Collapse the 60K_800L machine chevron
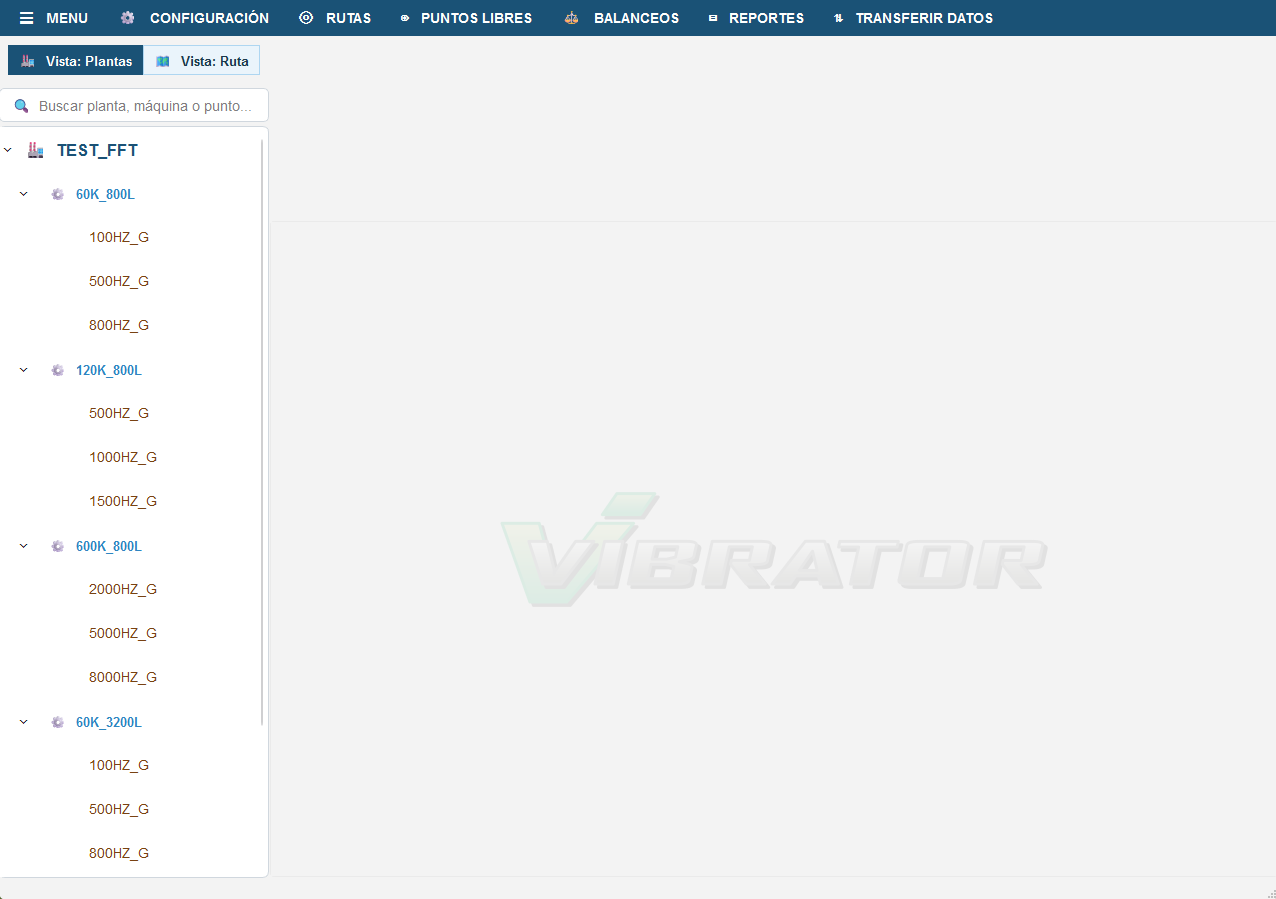1276x899 pixels. click(x=24, y=194)
